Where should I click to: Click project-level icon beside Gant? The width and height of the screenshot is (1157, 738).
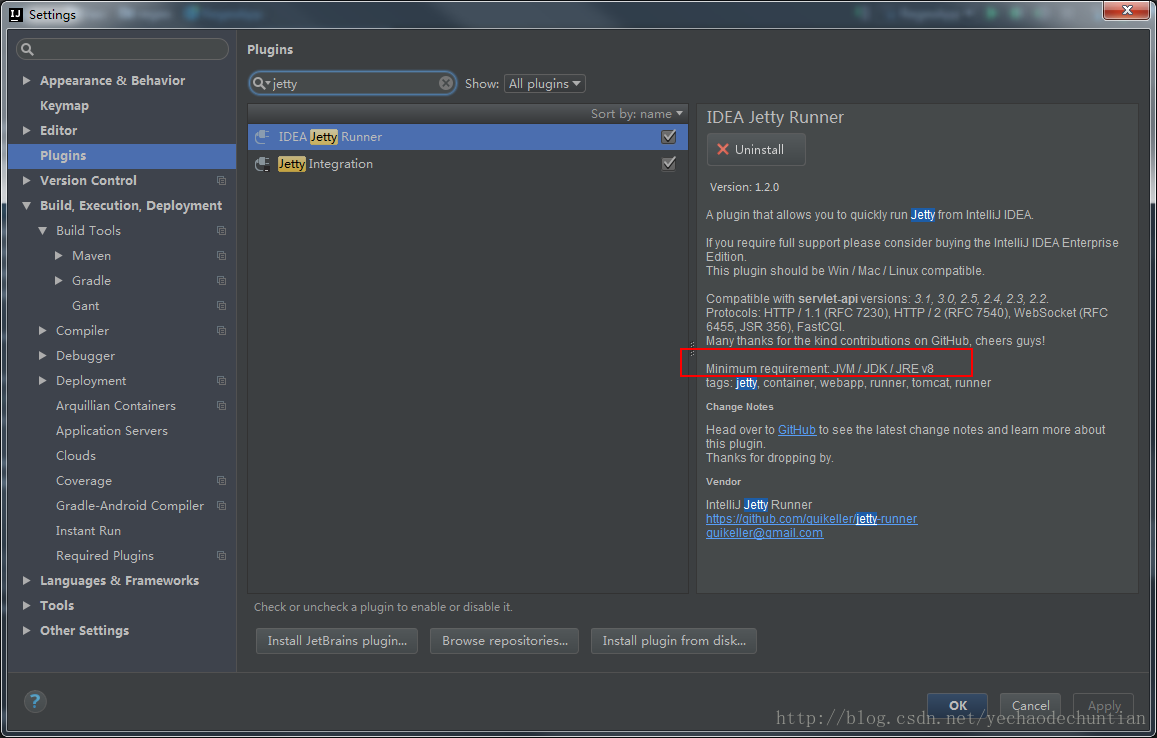click(x=221, y=306)
